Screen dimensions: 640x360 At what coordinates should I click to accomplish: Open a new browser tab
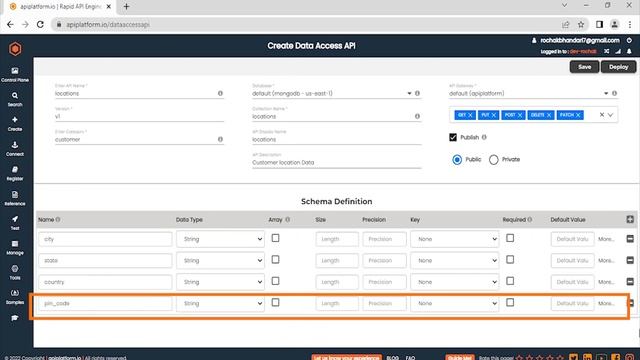pyautogui.click(x=126, y=7)
